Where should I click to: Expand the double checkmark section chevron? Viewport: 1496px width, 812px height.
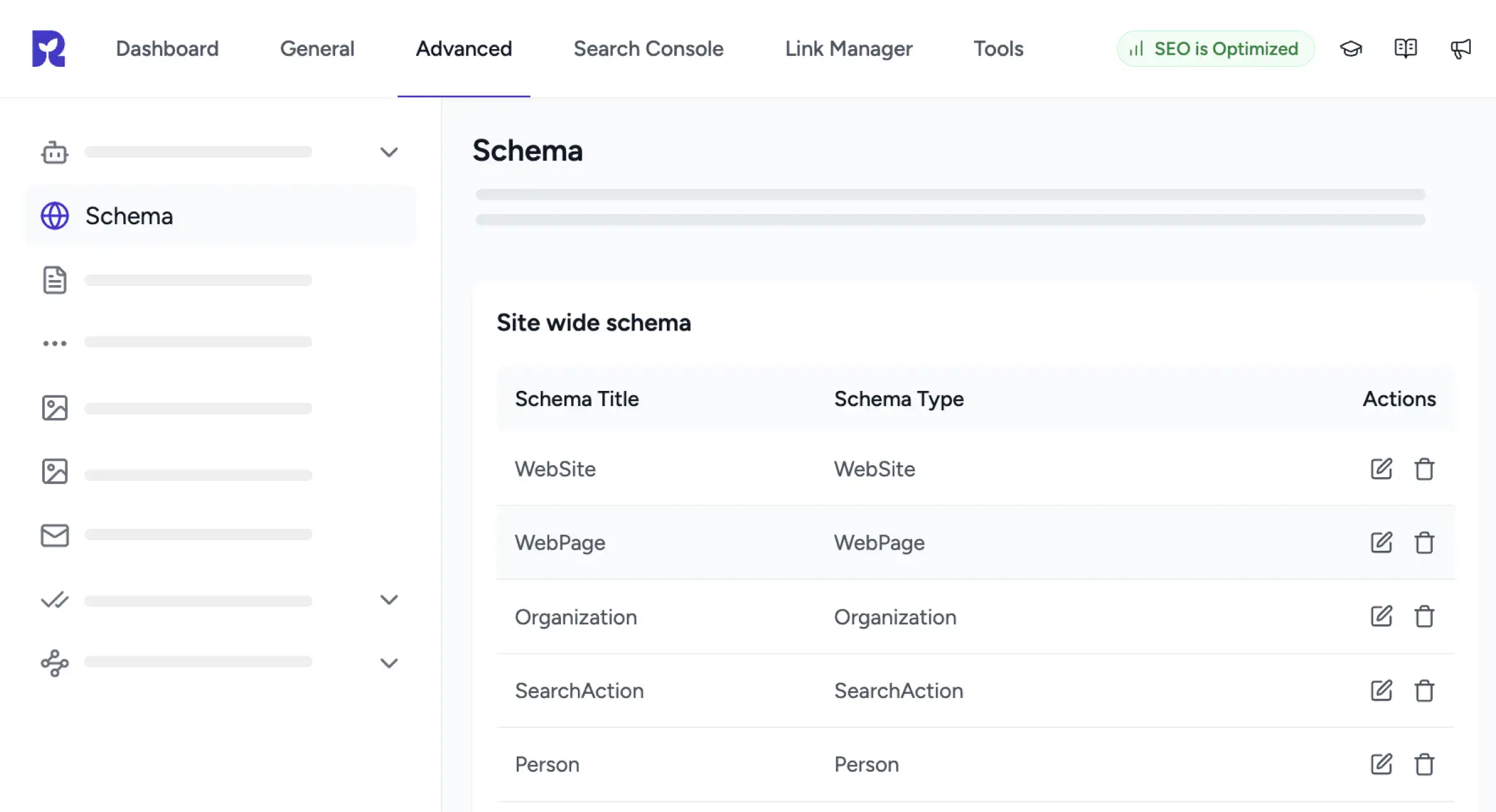tap(389, 600)
